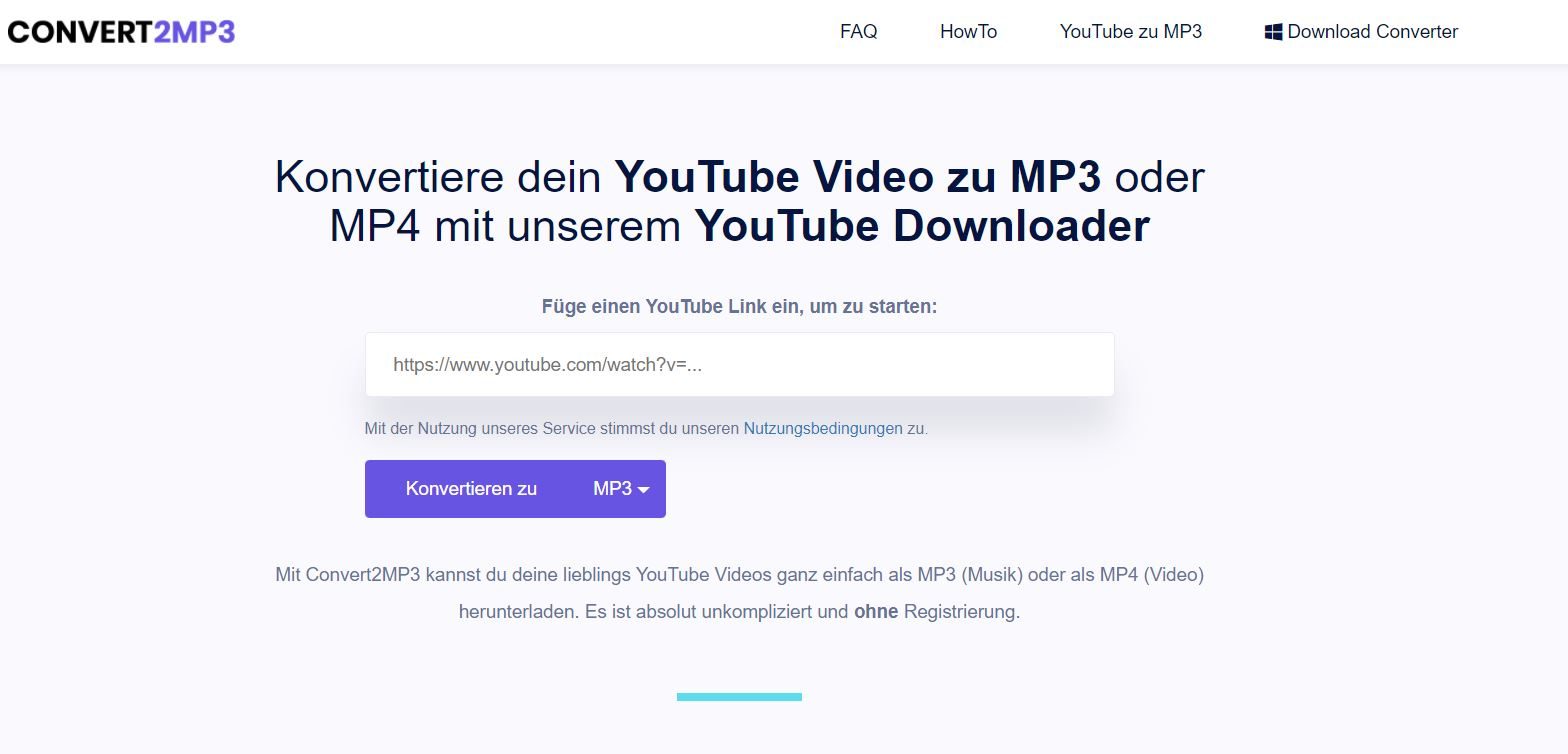This screenshot has width=1568, height=754.
Task: Click the Mit Convert2MP3 kannst du paragraph
Action: [739, 593]
